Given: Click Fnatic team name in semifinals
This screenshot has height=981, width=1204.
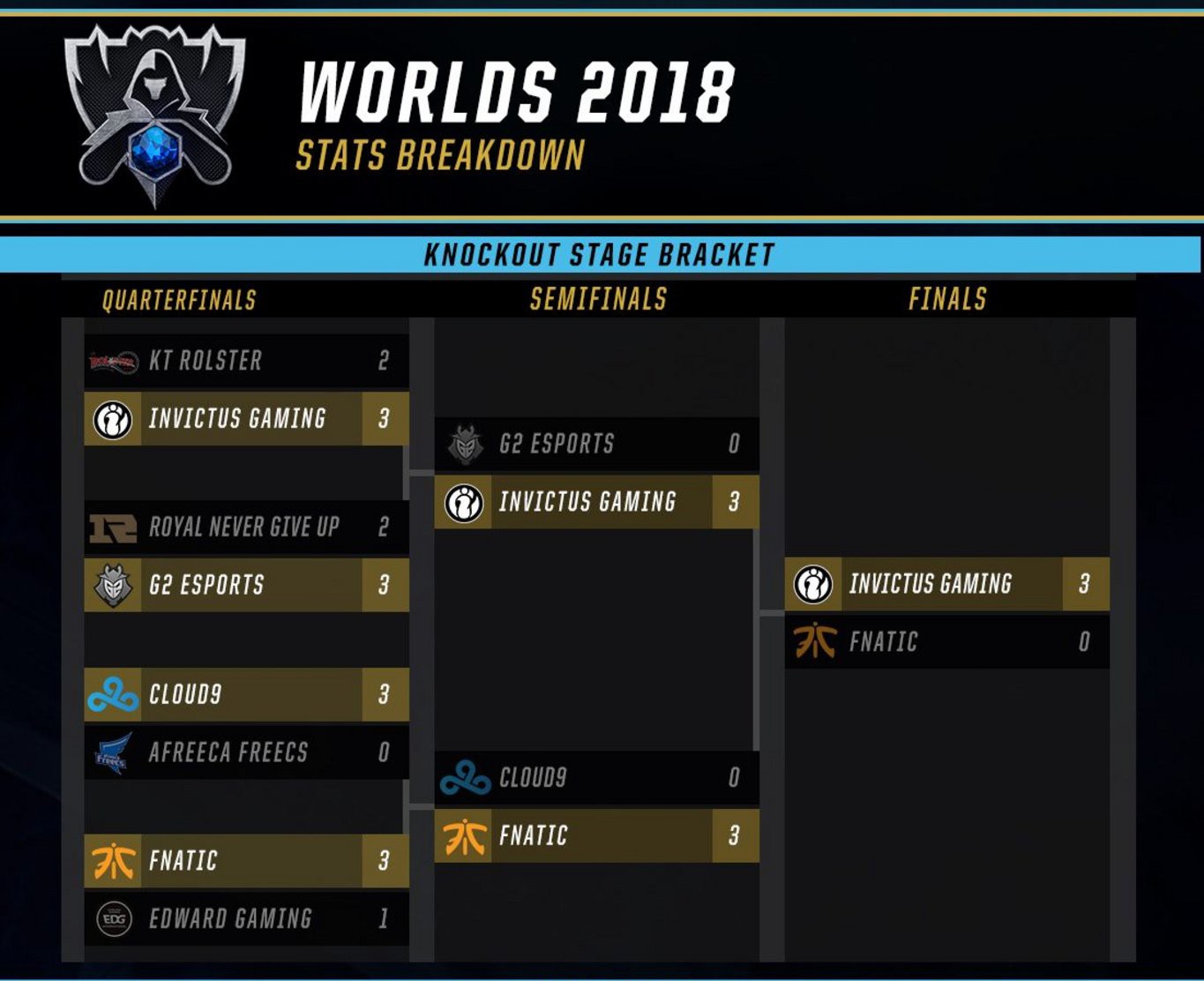Looking at the screenshot, I should (x=534, y=835).
